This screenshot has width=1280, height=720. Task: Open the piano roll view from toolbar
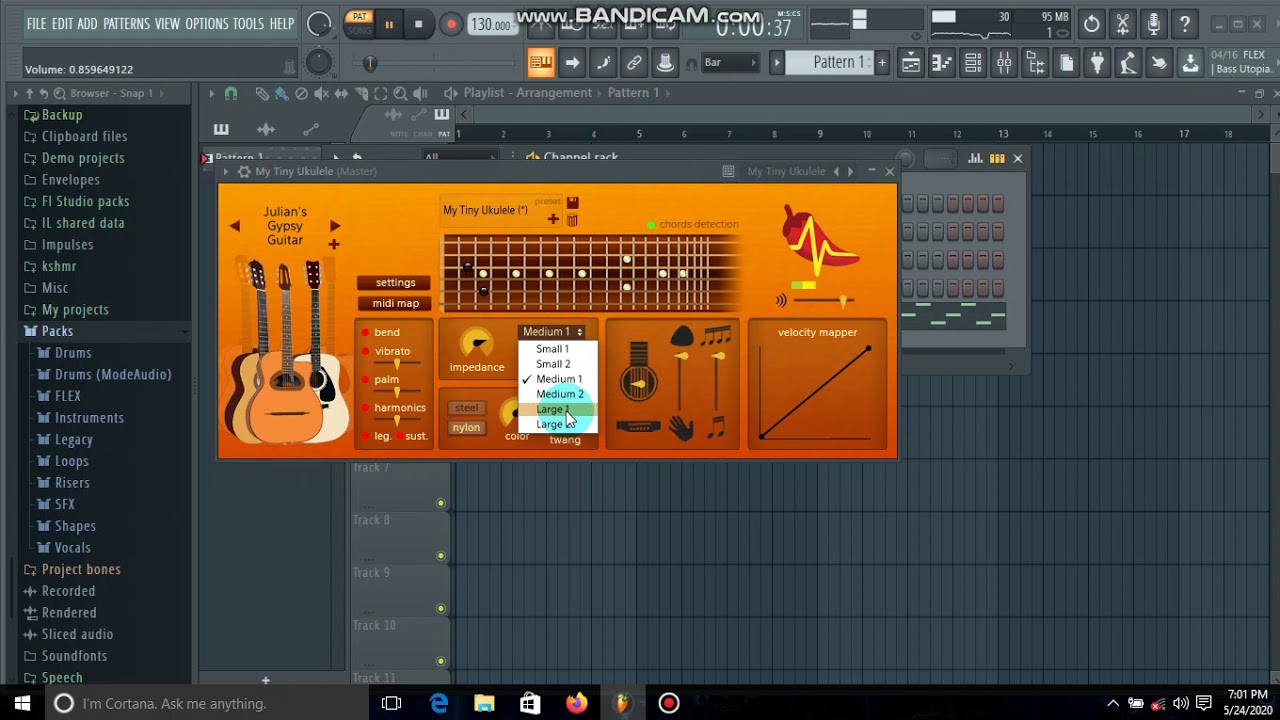(x=941, y=64)
